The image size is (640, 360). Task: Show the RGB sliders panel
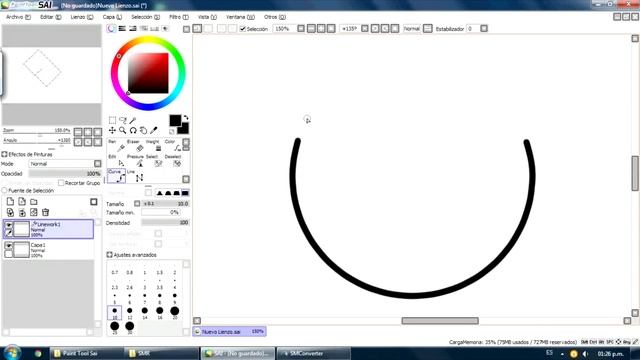[x=122, y=29]
